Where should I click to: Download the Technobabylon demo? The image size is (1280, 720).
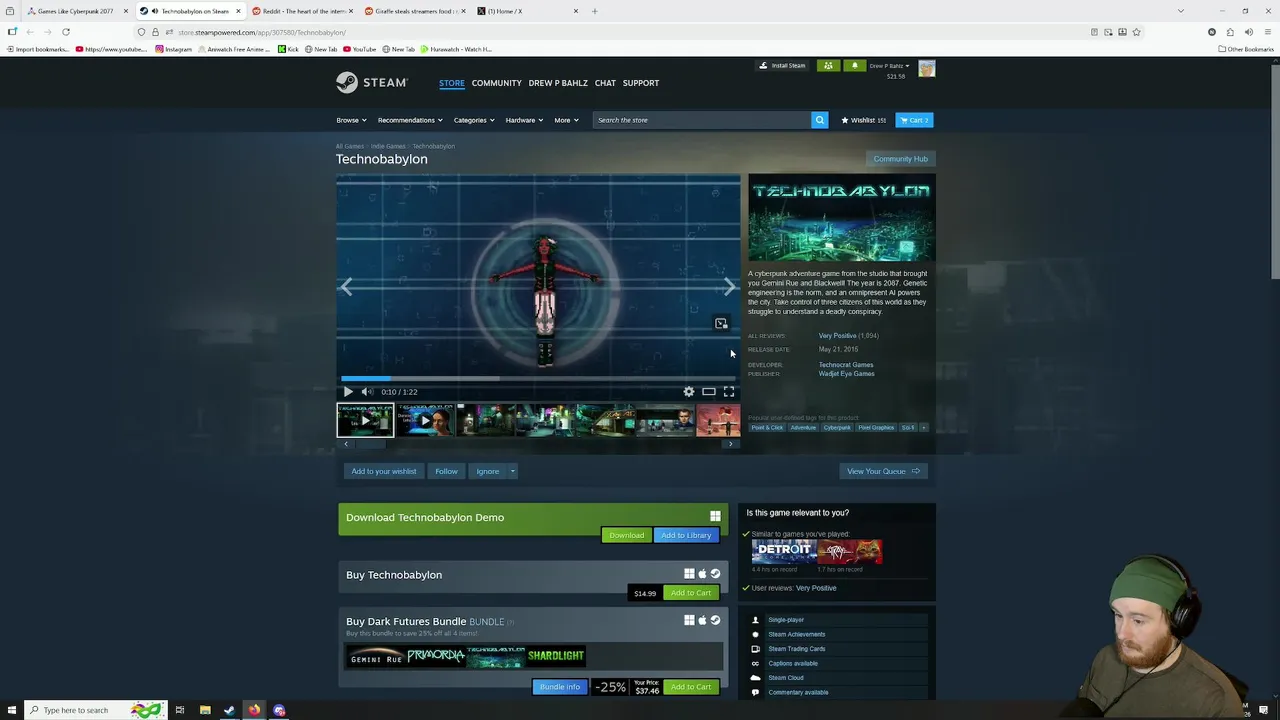(626, 535)
